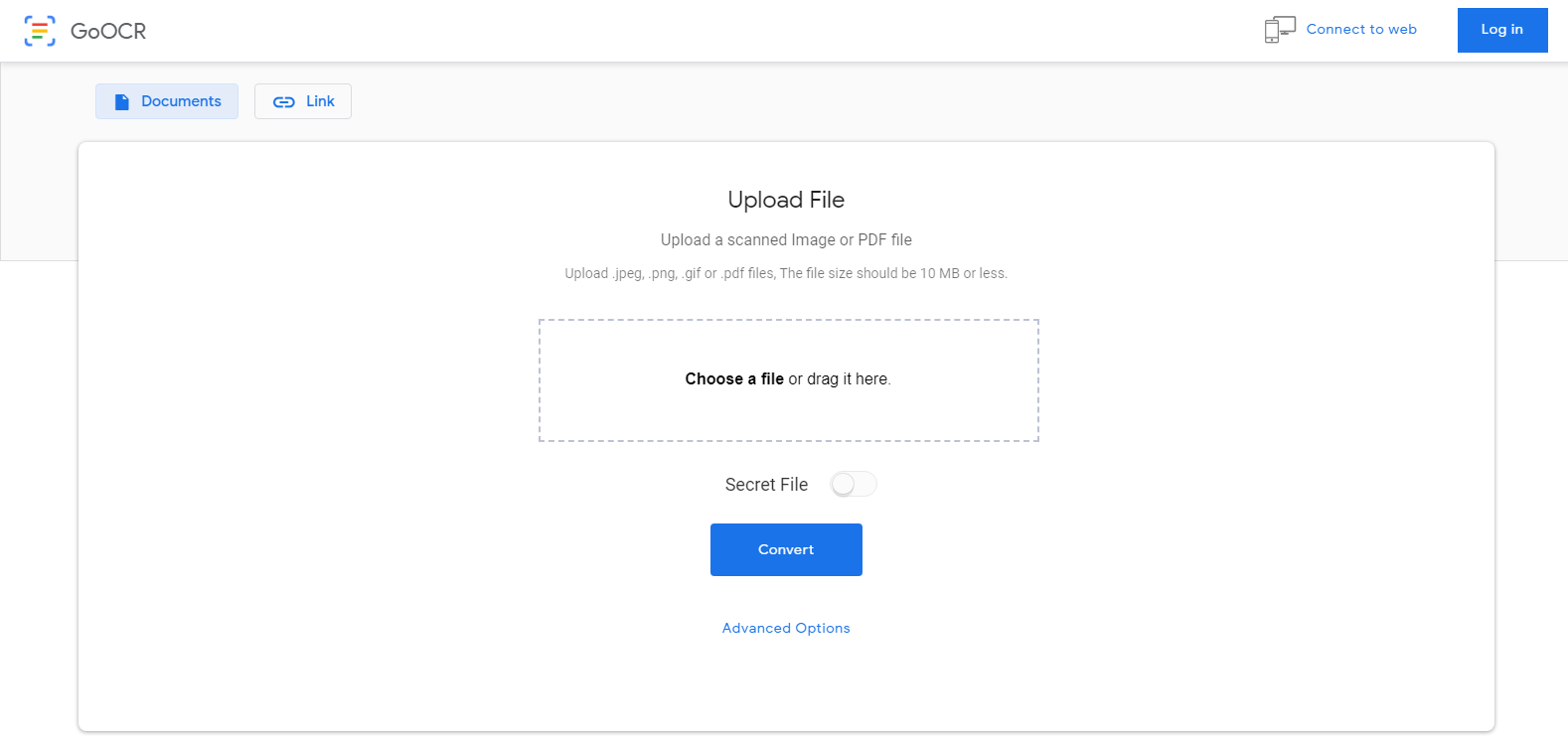Click the link chain icon beside Link
The width and height of the screenshot is (1568, 743).
click(285, 100)
